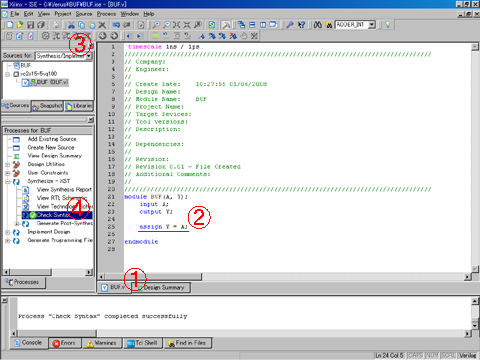Click the Processes panel horizontal scrollbar
This screenshot has height=360, width=480.
point(48,272)
